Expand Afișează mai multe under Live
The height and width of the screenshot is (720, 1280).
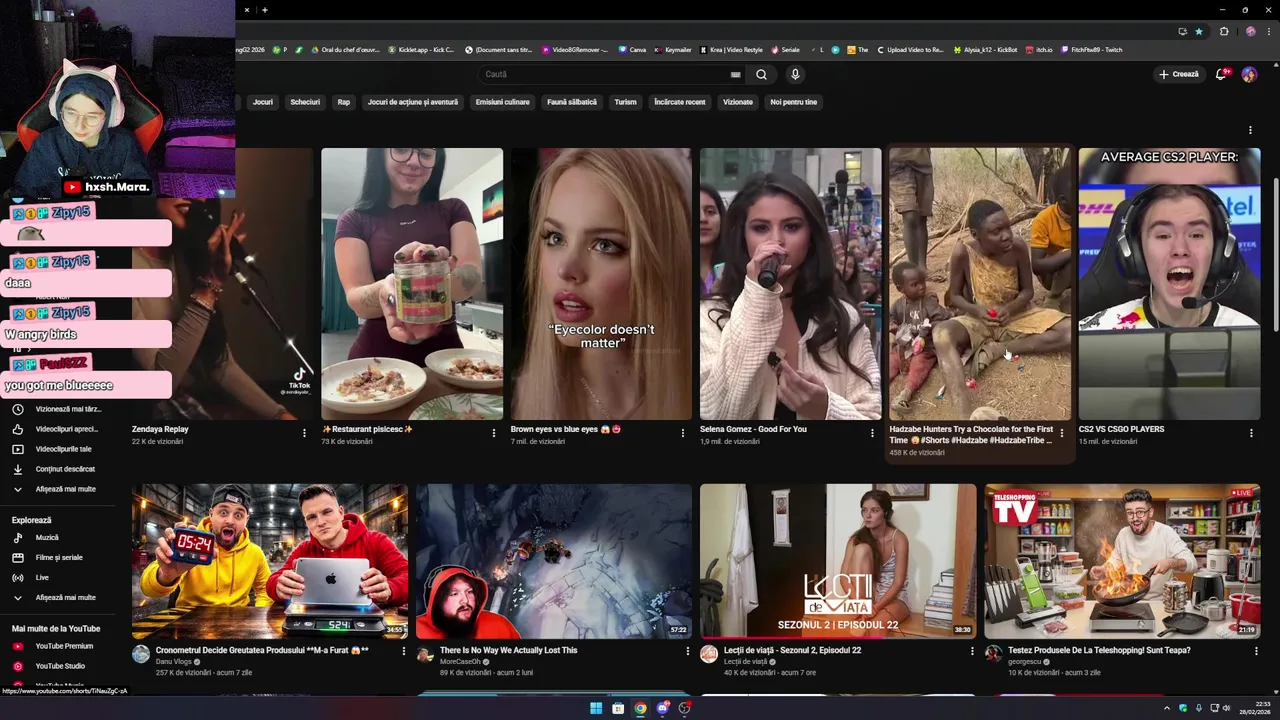59,597
